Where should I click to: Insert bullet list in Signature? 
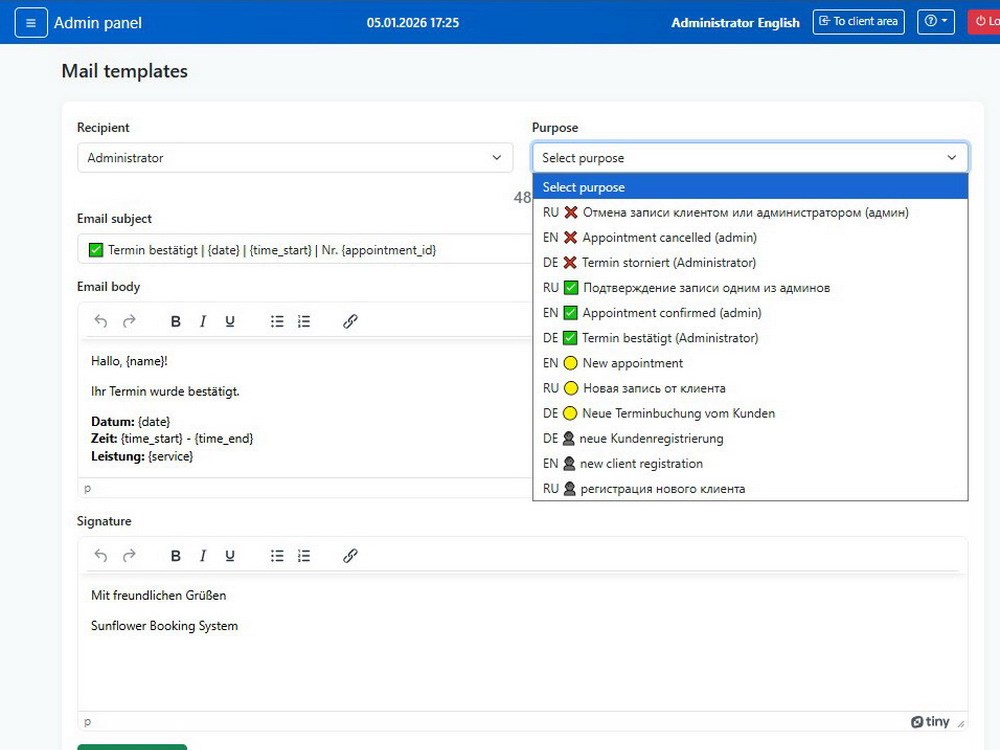coord(277,555)
